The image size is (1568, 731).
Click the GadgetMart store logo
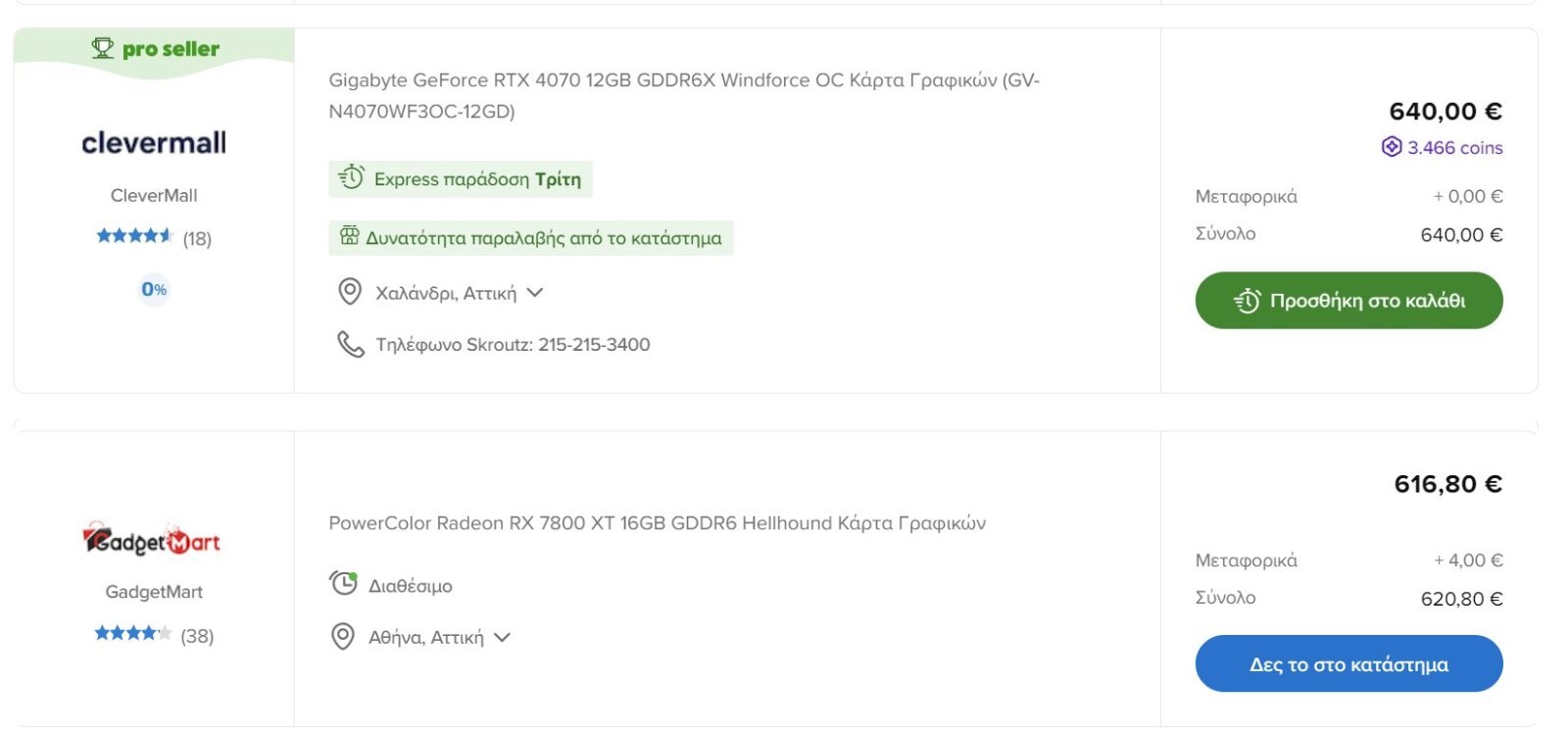152,540
